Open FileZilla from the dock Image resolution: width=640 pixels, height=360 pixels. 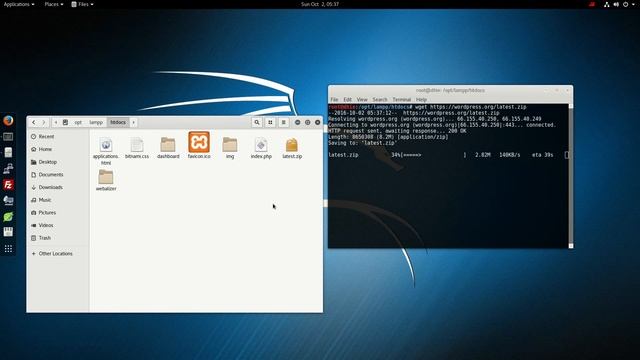tap(8, 184)
